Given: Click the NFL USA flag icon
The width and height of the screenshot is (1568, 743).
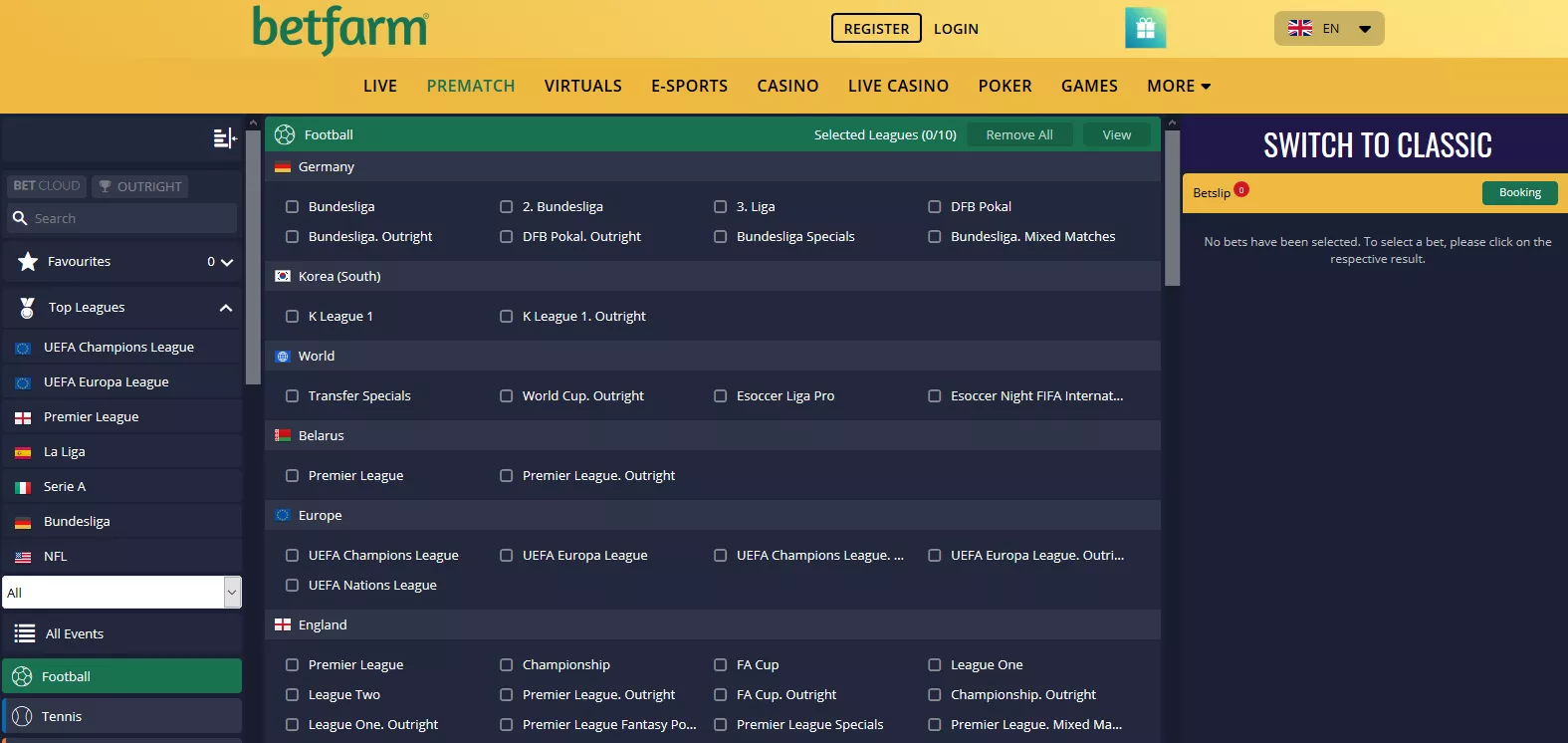Looking at the screenshot, I should point(23,558).
